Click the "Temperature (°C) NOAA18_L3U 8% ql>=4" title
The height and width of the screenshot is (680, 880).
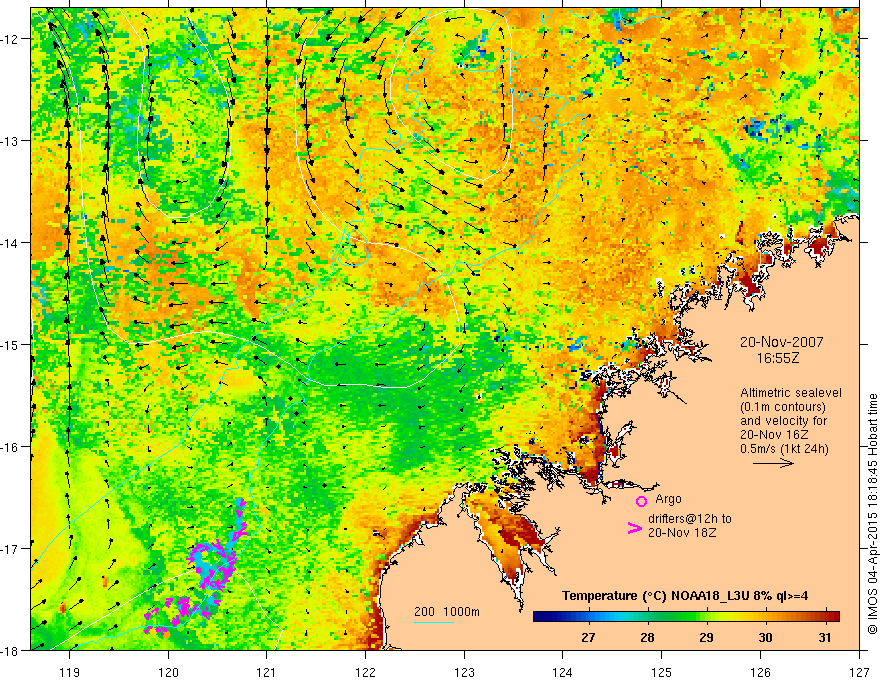coord(685,596)
